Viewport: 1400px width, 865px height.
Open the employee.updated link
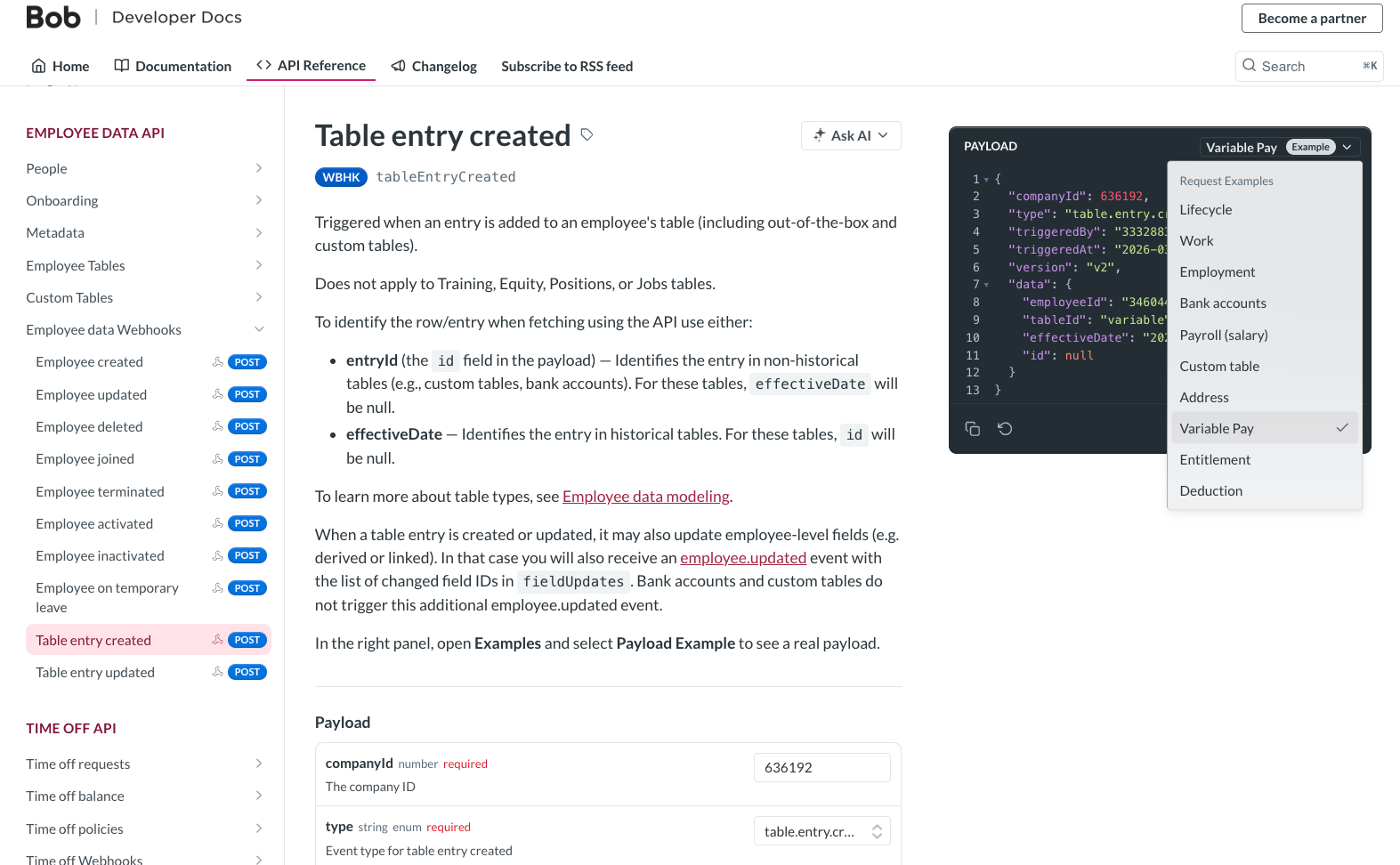(x=743, y=558)
